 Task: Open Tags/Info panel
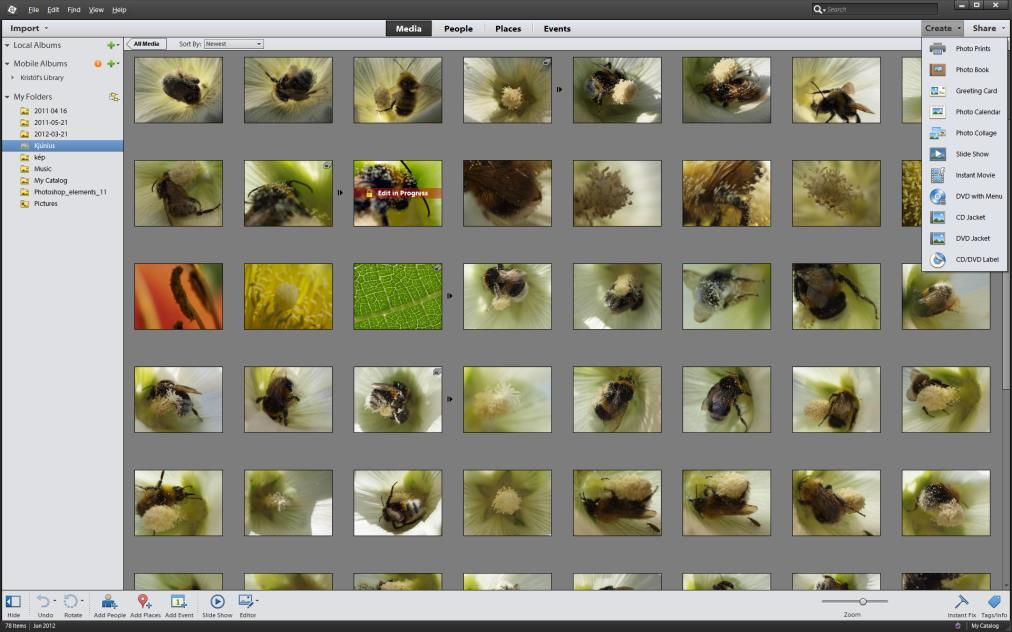tap(994, 606)
